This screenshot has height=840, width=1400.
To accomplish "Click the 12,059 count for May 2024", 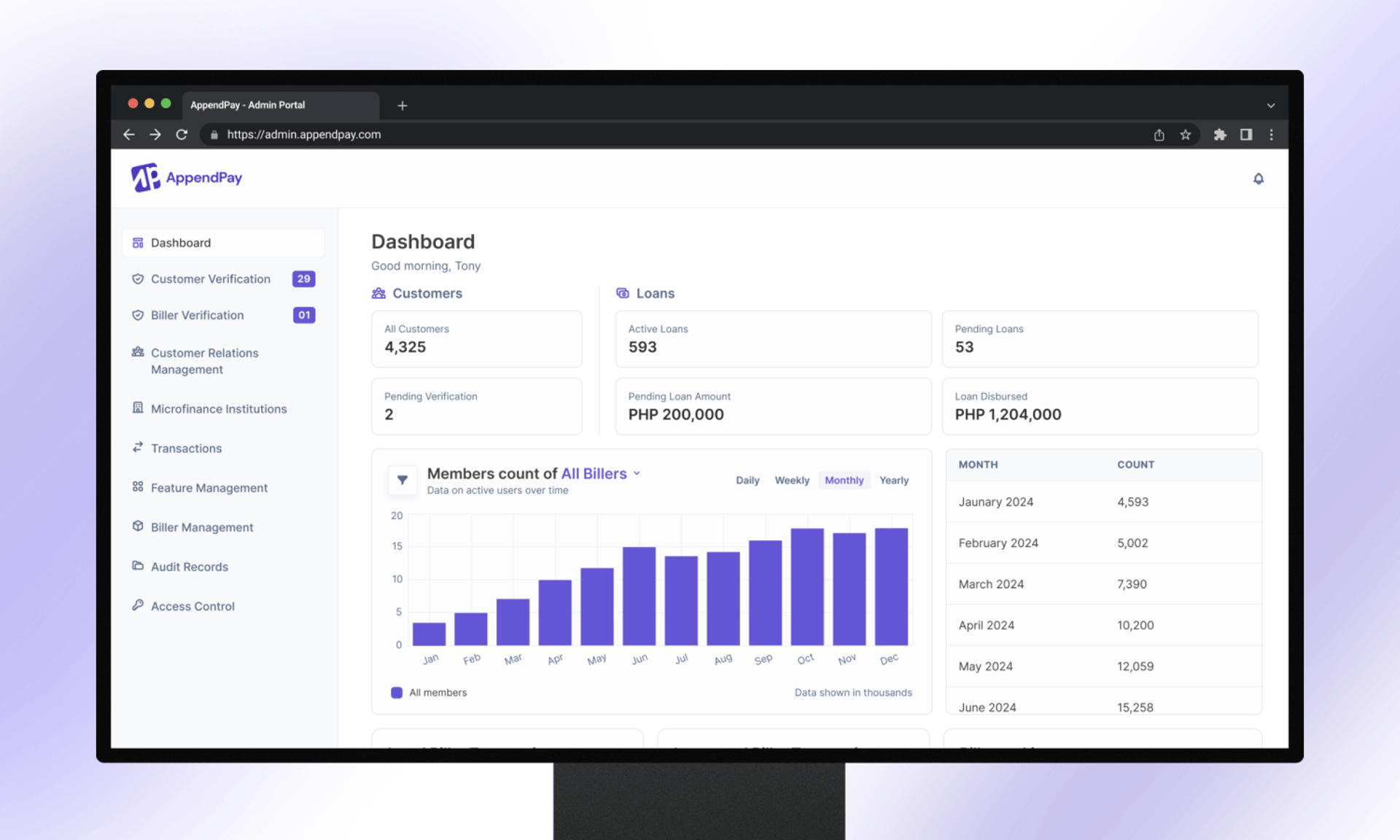I will pos(1135,666).
